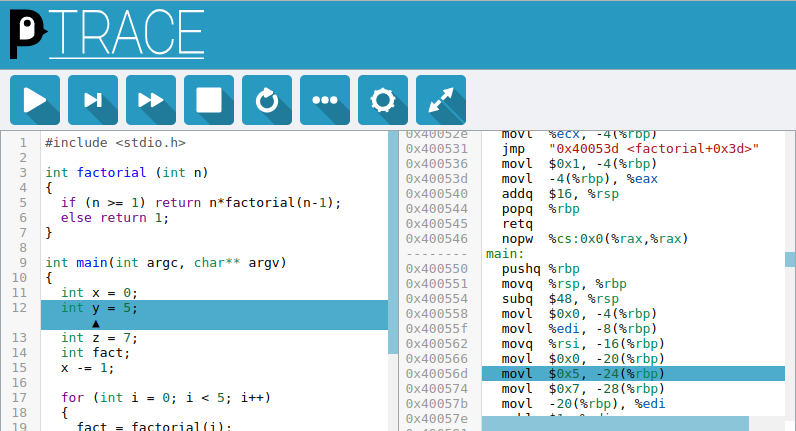Click the assembly panel horizontal scrollbar
This screenshot has width=796, height=431.
pyautogui.click(x=615, y=423)
